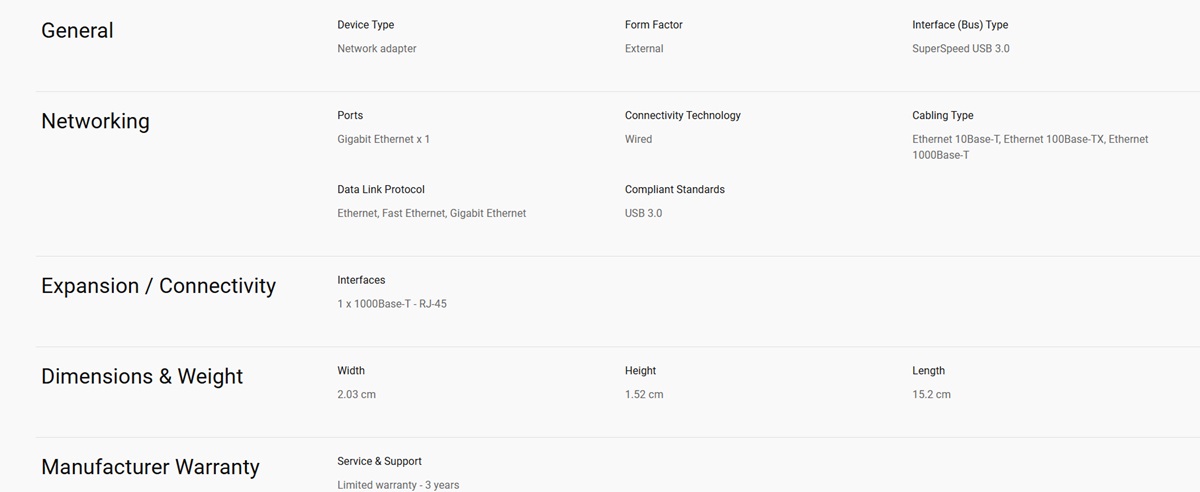The image size is (1200, 492).
Task: Click the SuperSpeed USB 3.0 value
Action: pyautogui.click(x=961, y=49)
